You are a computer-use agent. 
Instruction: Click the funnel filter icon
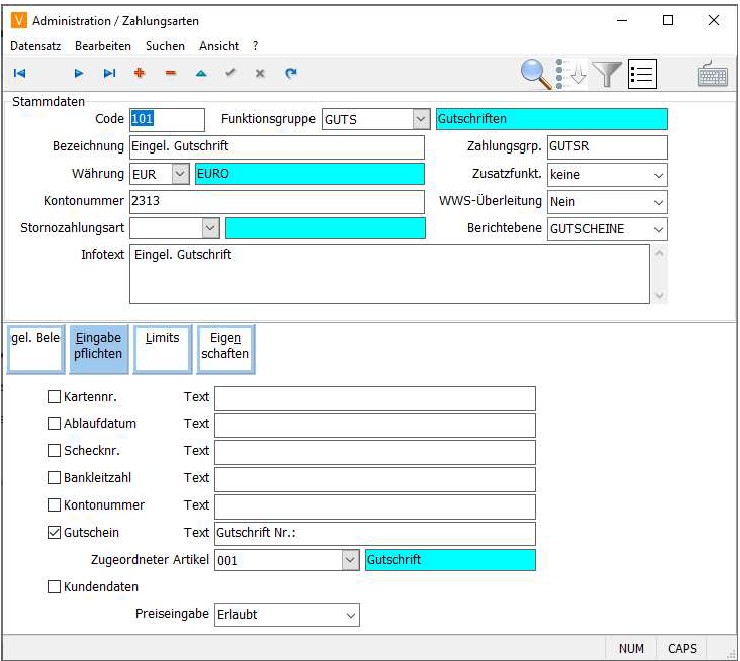pos(607,73)
